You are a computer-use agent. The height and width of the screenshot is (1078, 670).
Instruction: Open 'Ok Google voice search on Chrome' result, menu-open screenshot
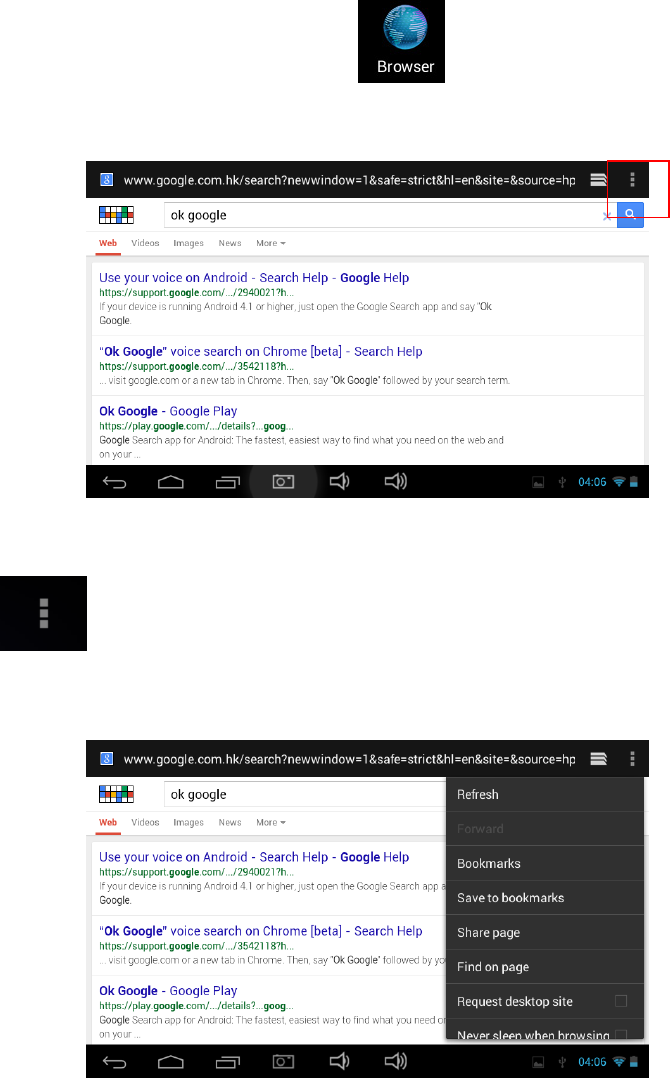point(260,931)
